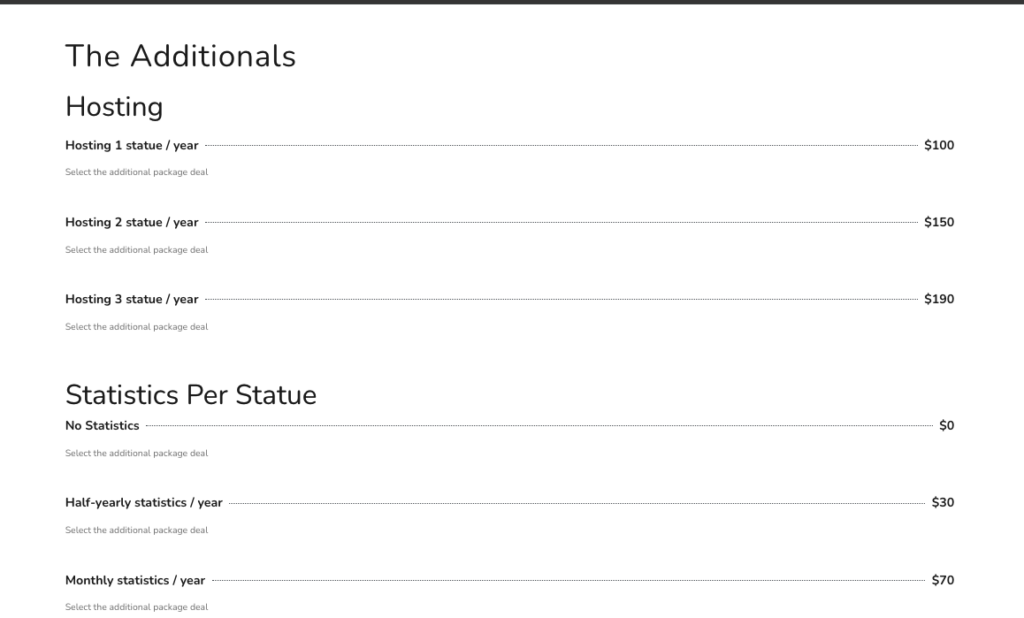Click the description beneath No Statistics

136,453
